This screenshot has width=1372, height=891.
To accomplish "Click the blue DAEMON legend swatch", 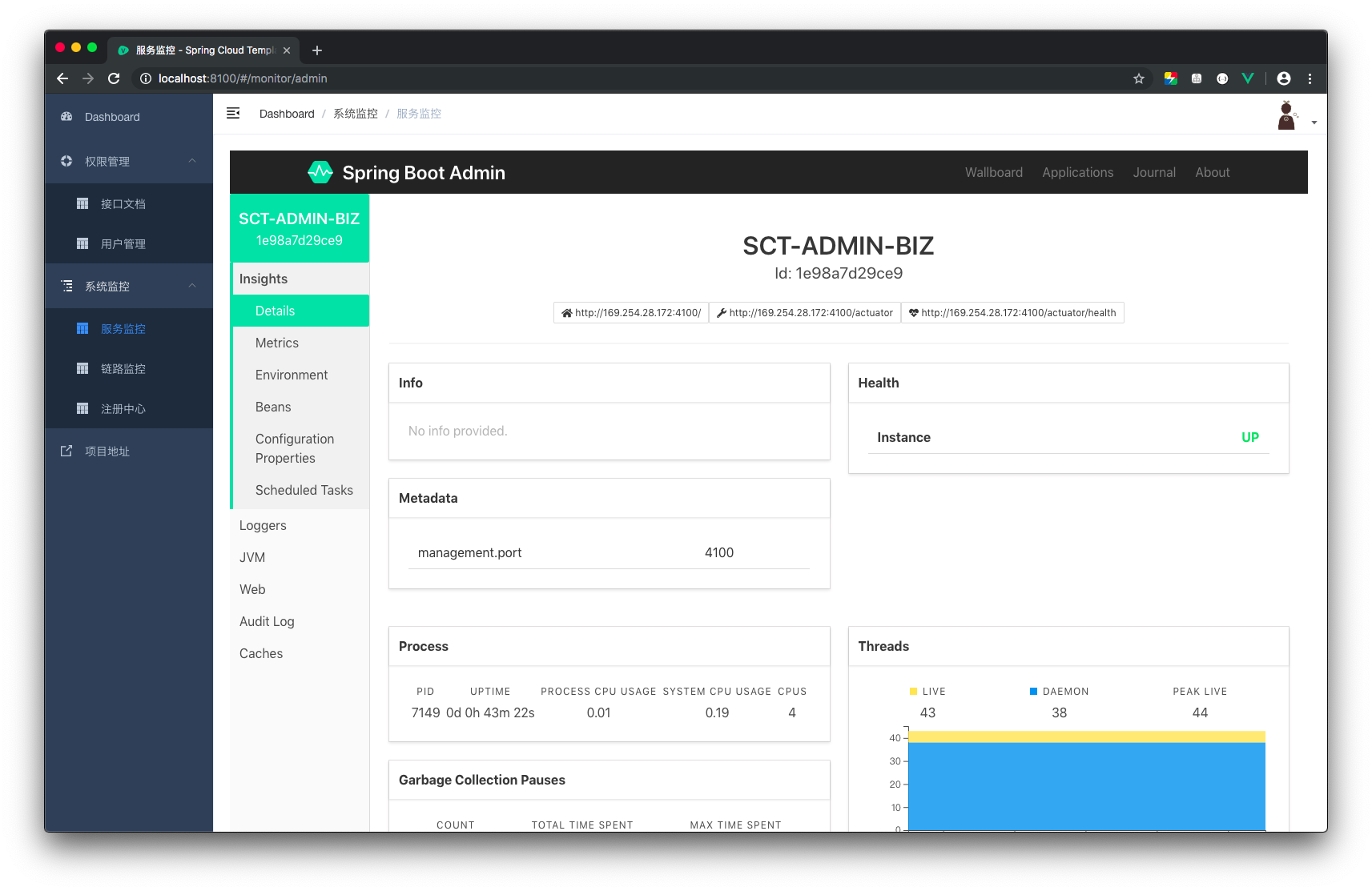I will tap(1033, 691).
